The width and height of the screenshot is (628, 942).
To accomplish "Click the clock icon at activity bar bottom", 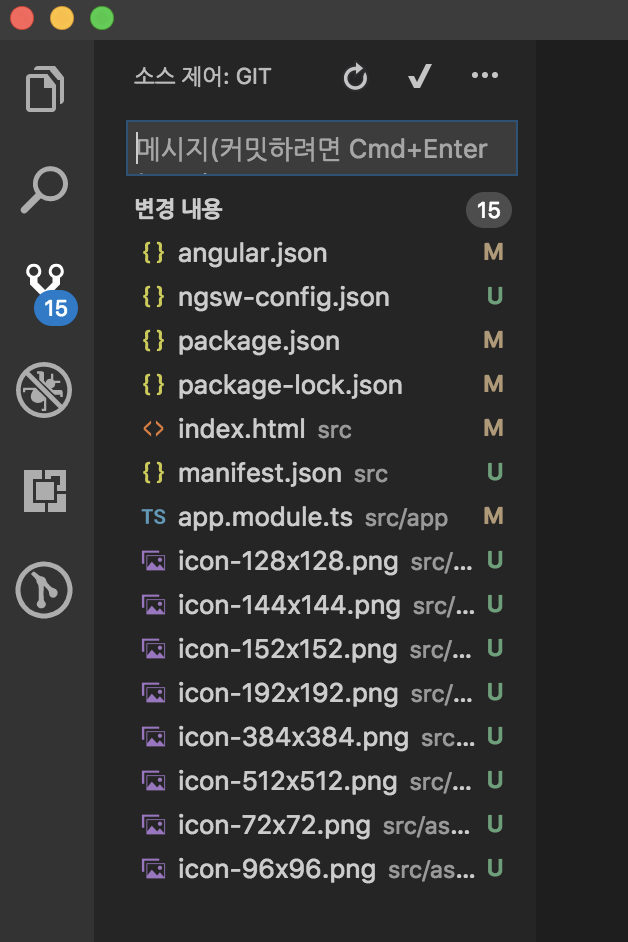I will tap(44, 590).
